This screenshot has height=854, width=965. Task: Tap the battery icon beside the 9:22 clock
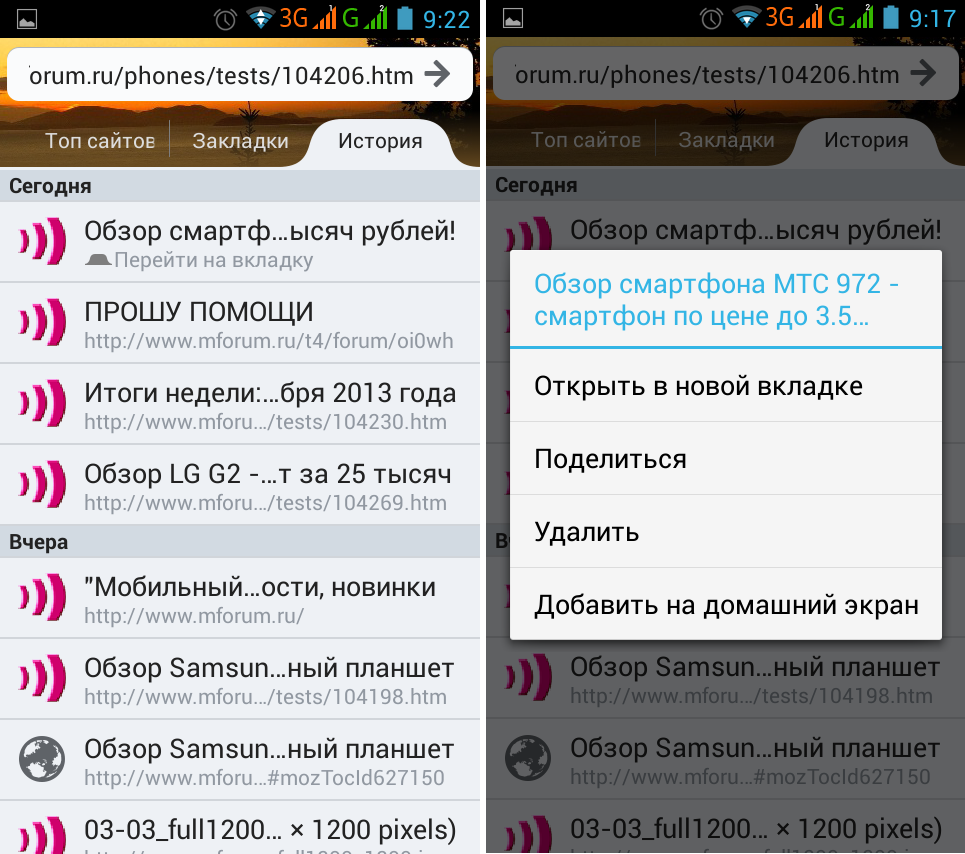pyautogui.click(x=405, y=18)
